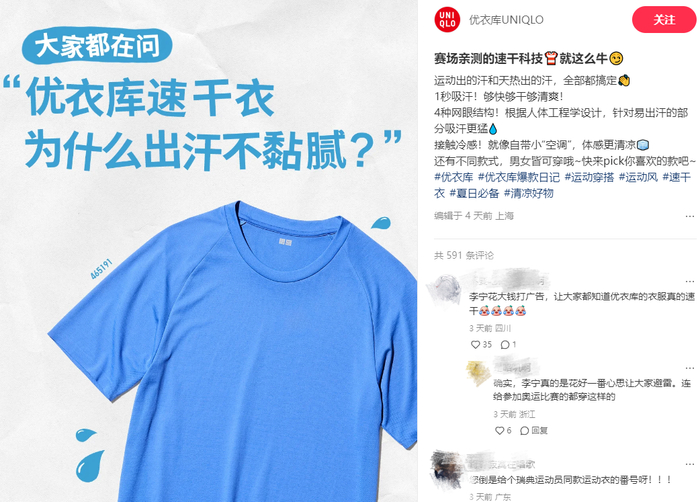Image resolution: width=700 pixels, height=502 pixels.
Task: Open more options for the first comment
Action: (690, 281)
